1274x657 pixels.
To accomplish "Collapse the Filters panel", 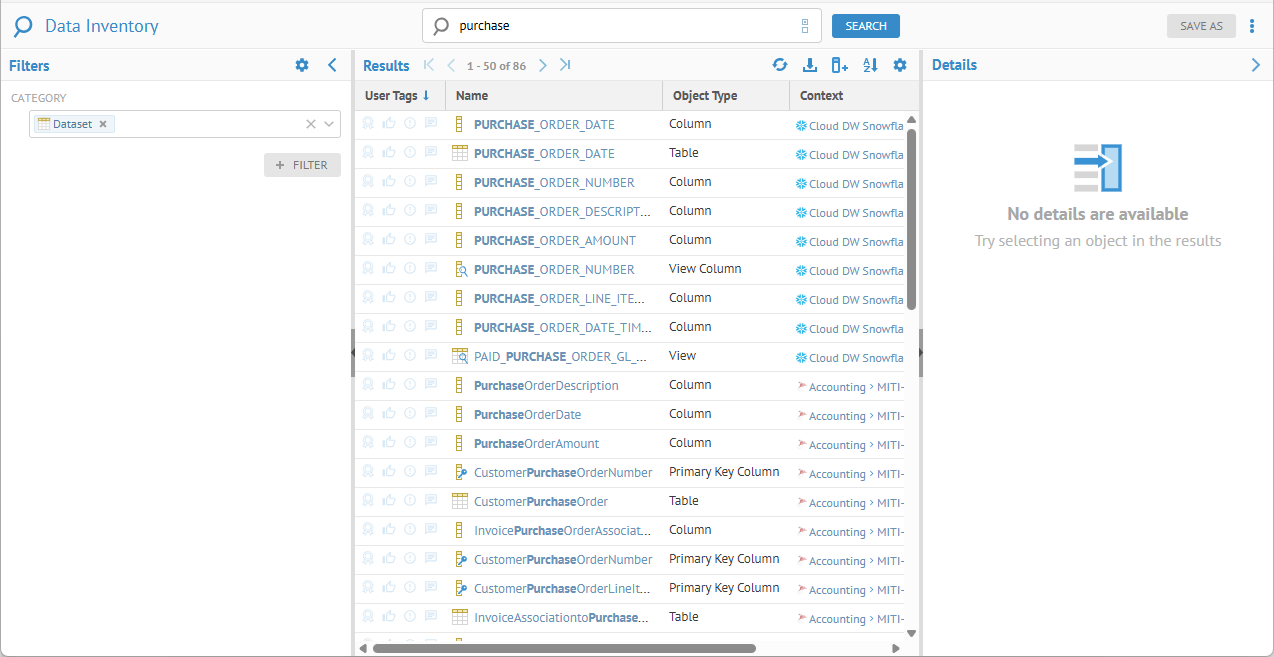I will [333, 65].
